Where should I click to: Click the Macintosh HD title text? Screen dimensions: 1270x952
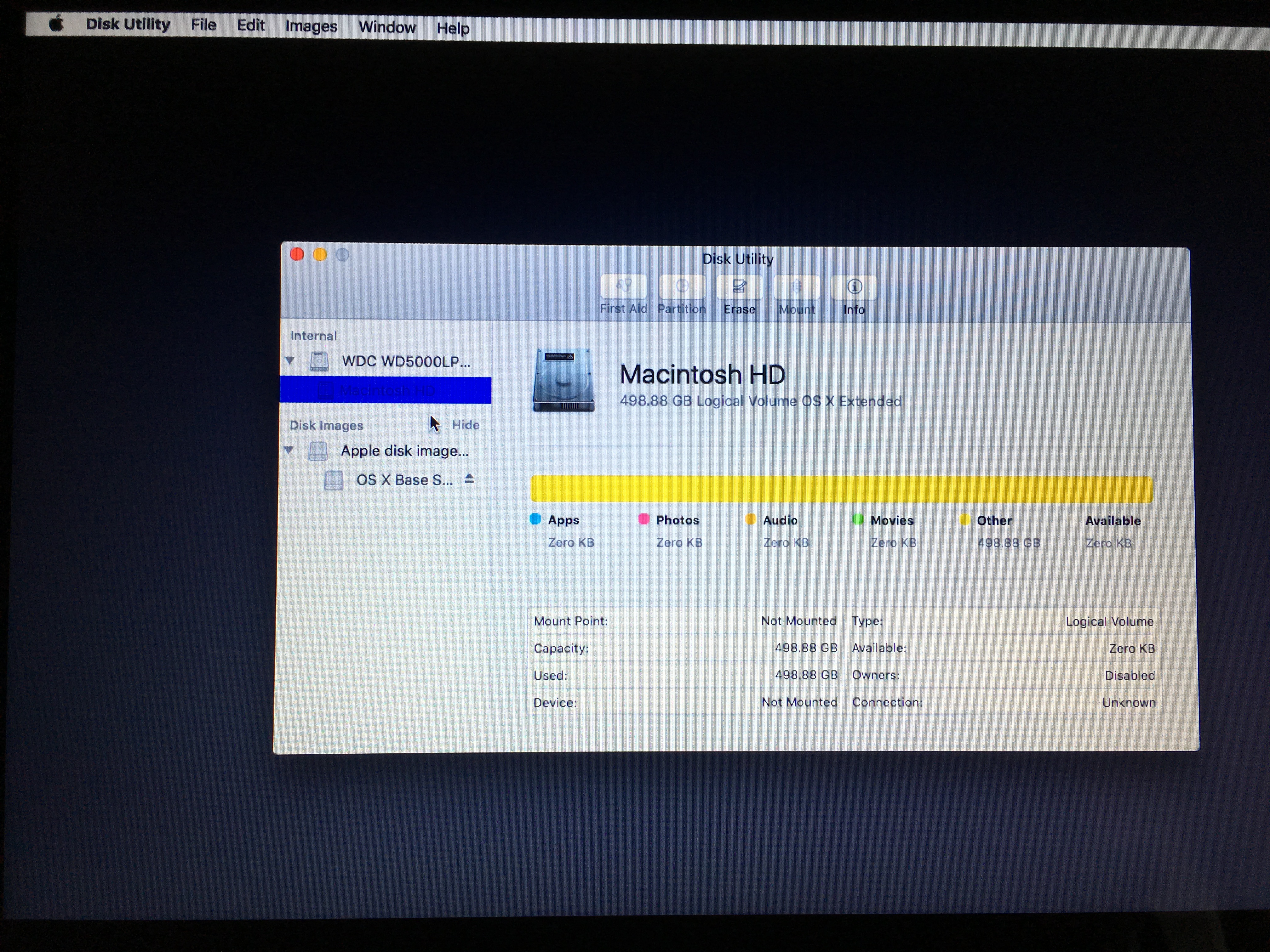coord(702,374)
